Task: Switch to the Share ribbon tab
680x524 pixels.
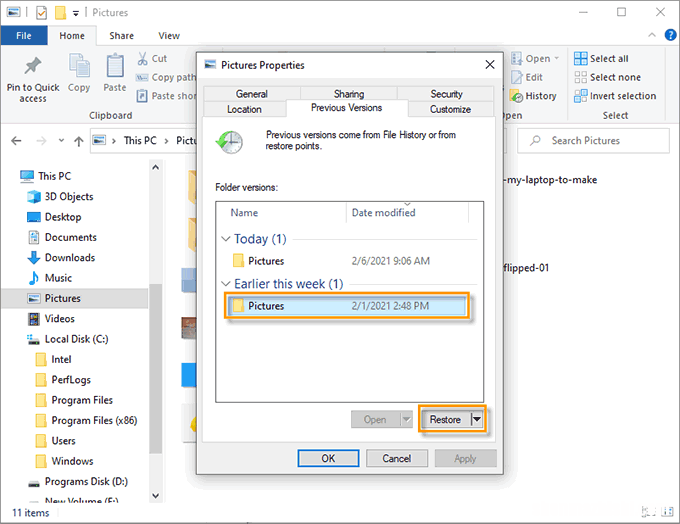Action: tap(121, 36)
